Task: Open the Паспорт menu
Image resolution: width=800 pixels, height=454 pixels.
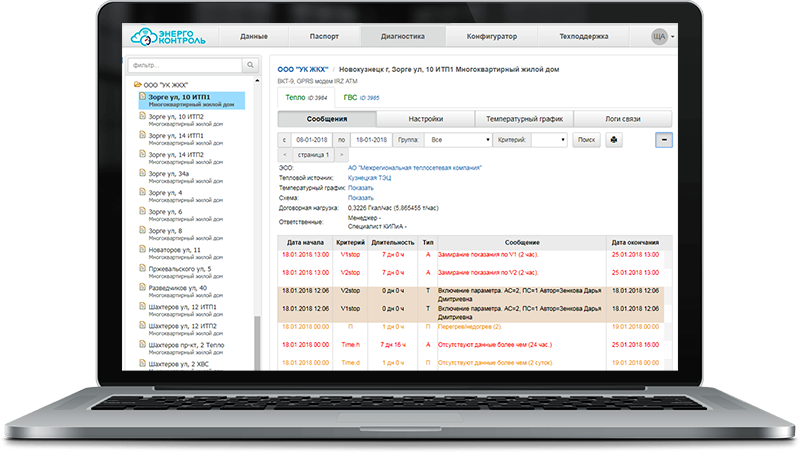Action: point(324,37)
